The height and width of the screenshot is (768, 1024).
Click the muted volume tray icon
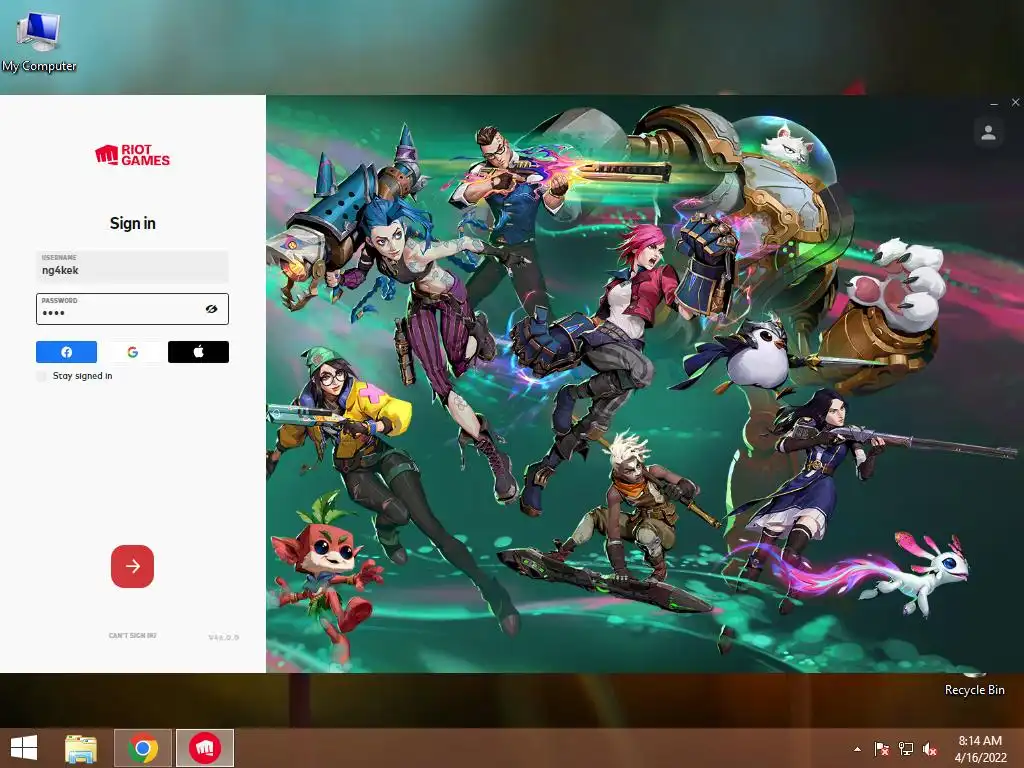pyautogui.click(x=930, y=749)
